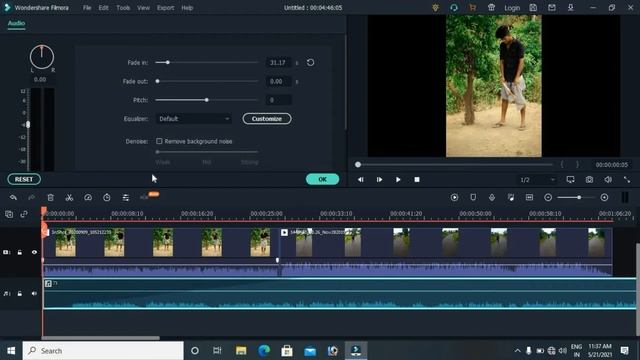Click the lightbulb tips icon
The image size is (640, 360).
coord(436,8)
